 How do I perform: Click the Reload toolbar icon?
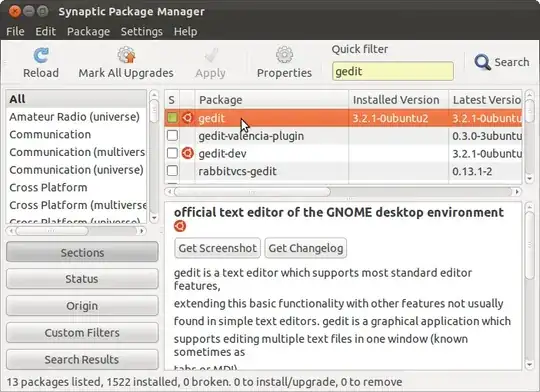(41, 55)
